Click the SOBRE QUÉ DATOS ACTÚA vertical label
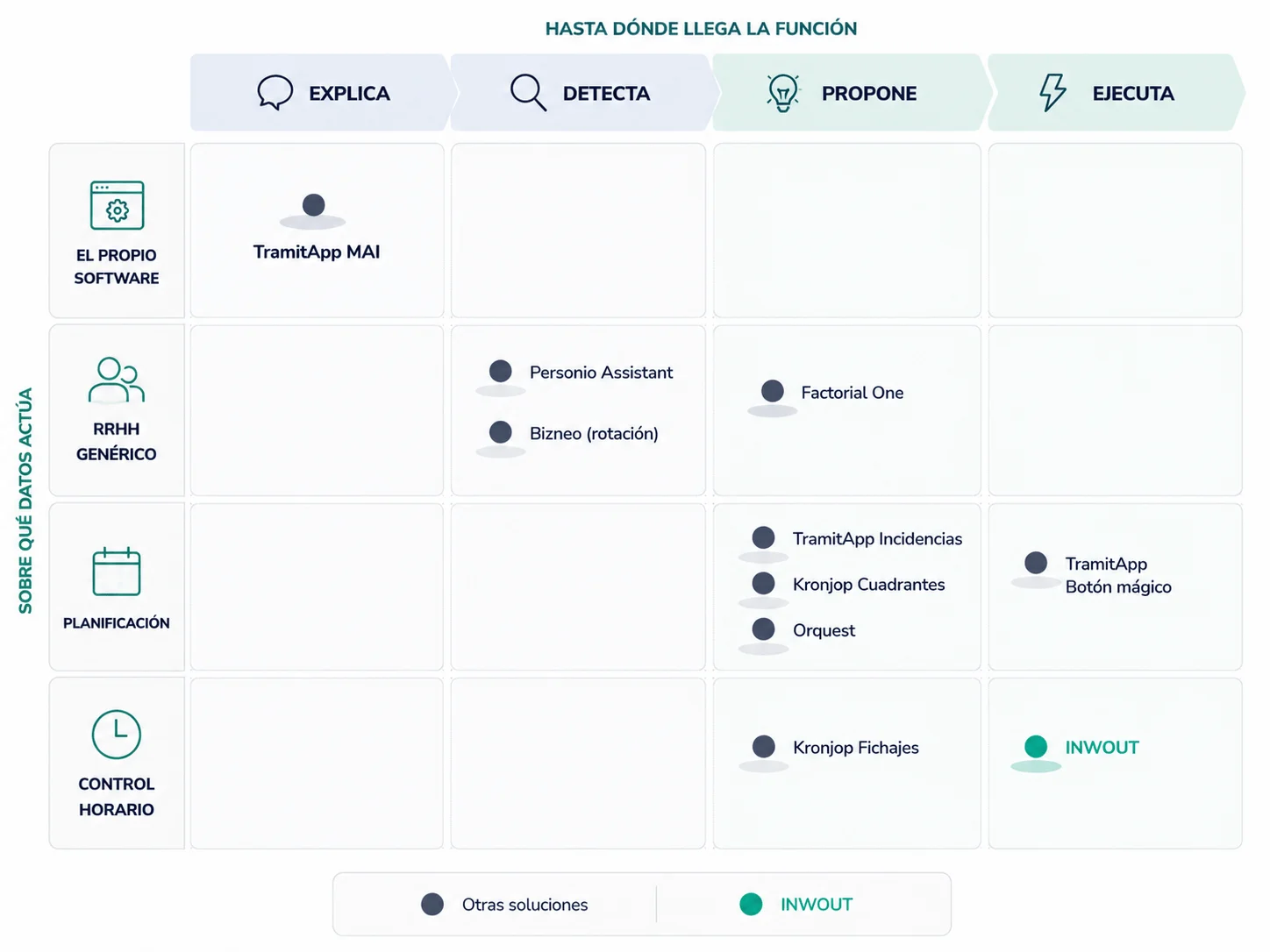1270x952 pixels. 25,501
